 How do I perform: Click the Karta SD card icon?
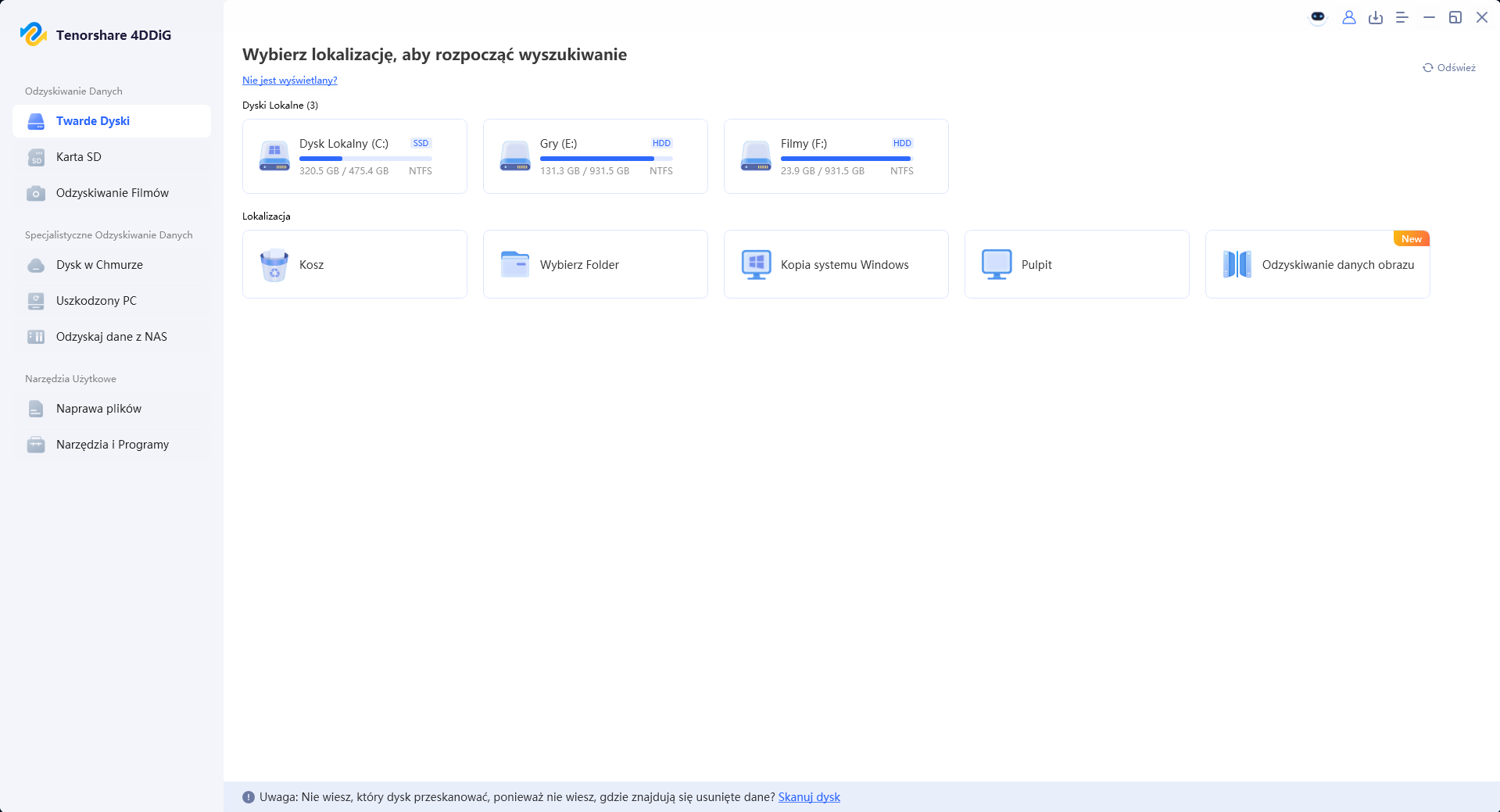point(36,157)
